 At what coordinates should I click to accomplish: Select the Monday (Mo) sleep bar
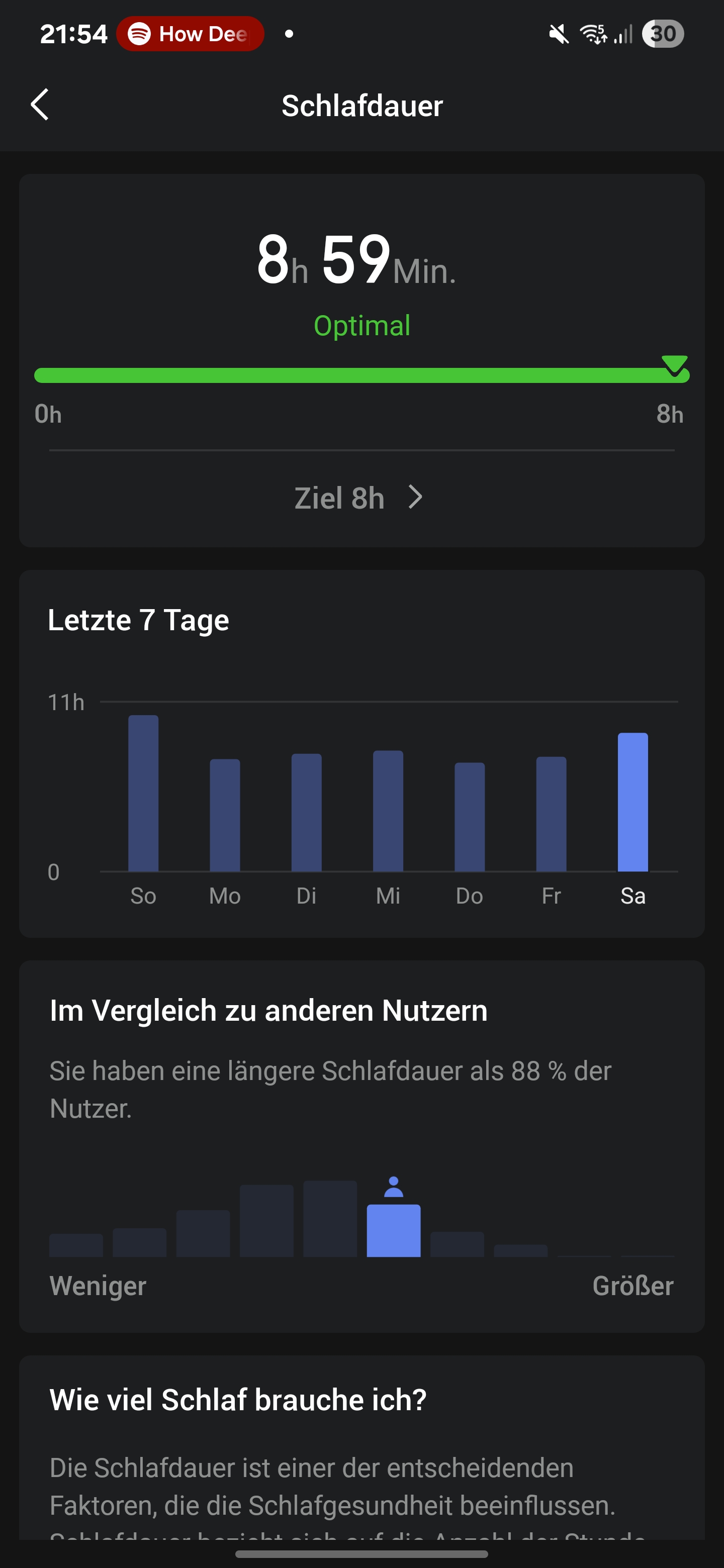point(225,815)
